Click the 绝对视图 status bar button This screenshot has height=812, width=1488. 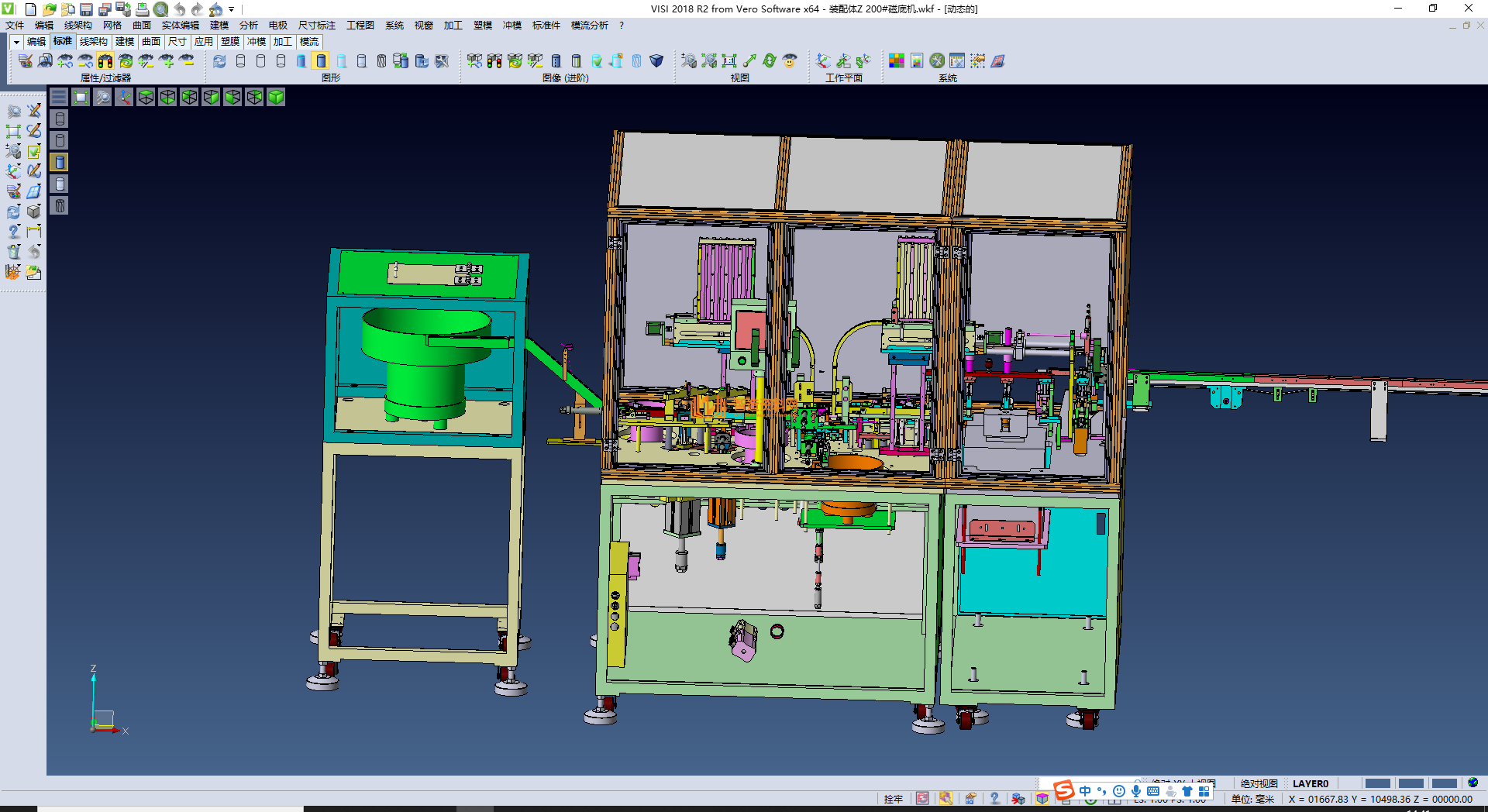1259,783
